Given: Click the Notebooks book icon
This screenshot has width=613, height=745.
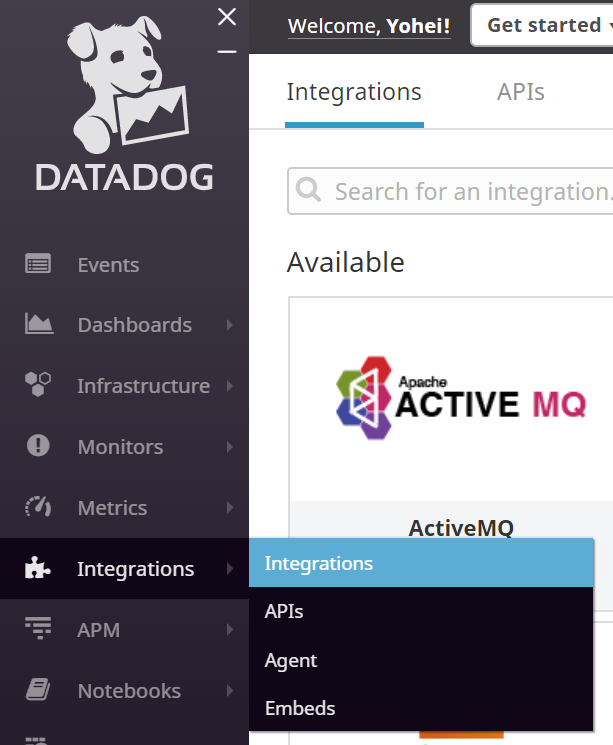Looking at the screenshot, I should click(x=38, y=690).
